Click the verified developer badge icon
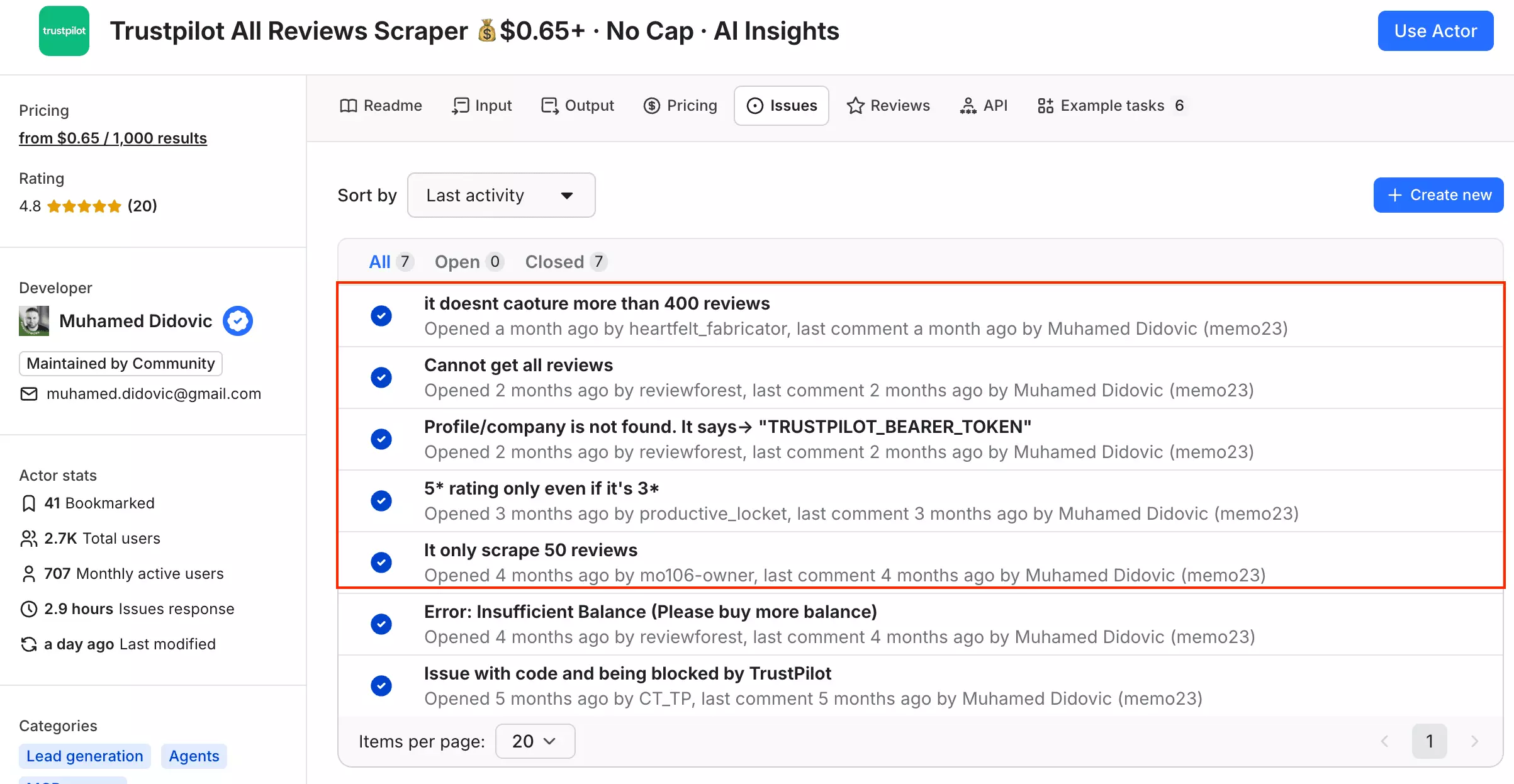This screenshot has width=1514, height=784. tap(238, 321)
